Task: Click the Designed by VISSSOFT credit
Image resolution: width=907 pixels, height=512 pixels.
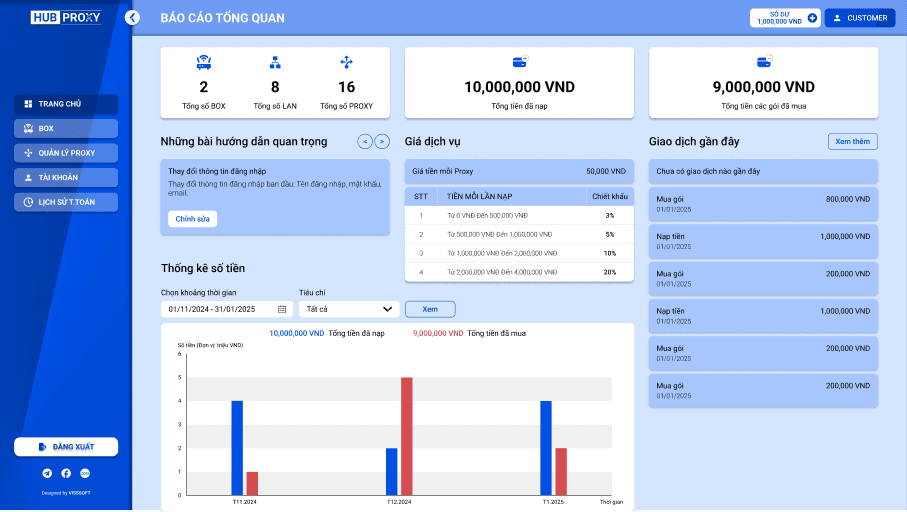Action: tap(66, 493)
